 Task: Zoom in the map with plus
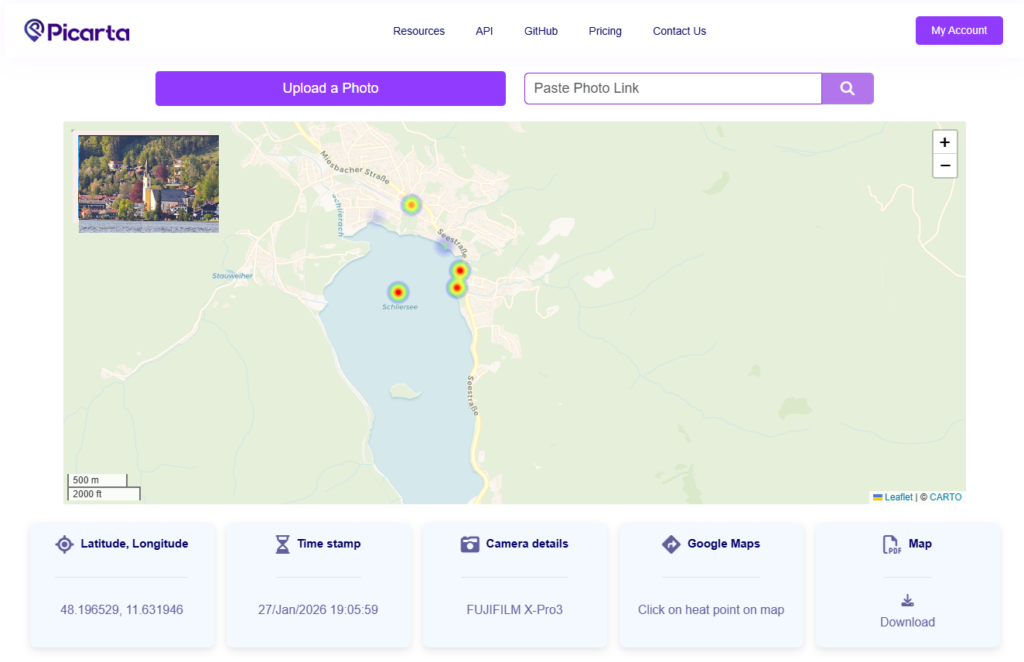tap(944, 142)
